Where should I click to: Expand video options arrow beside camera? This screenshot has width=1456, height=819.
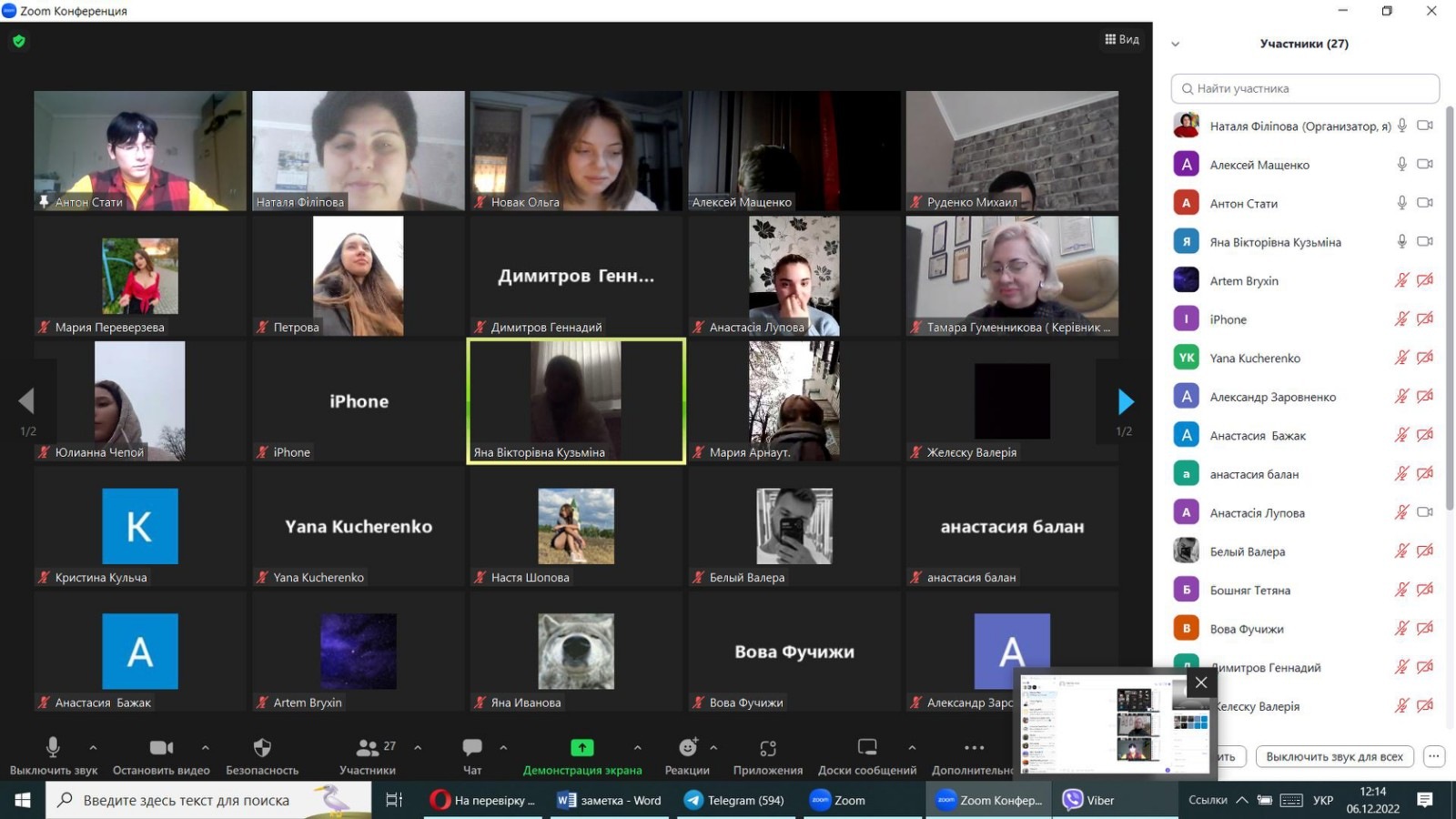(206, 748)
